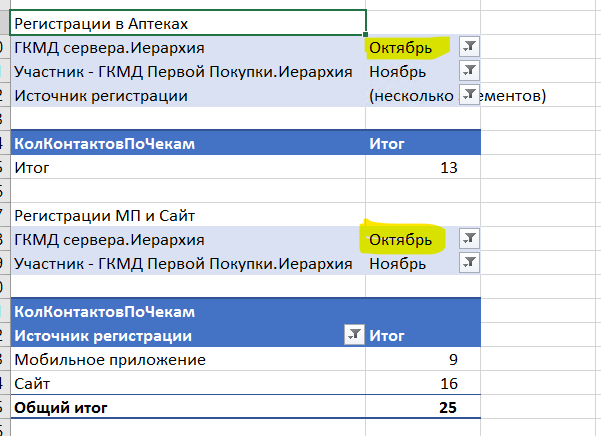The height and width of the screenshot is (436, 601).
Task: Click highlighted Октябрь cell in МП и Сайт table
Action: click(x=401, y=240)
